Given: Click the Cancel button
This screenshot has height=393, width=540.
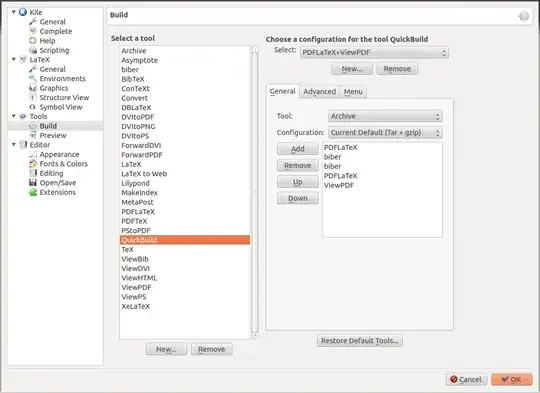Looking at the screenshot, I should pyautogui.click(x=466, y=379).
